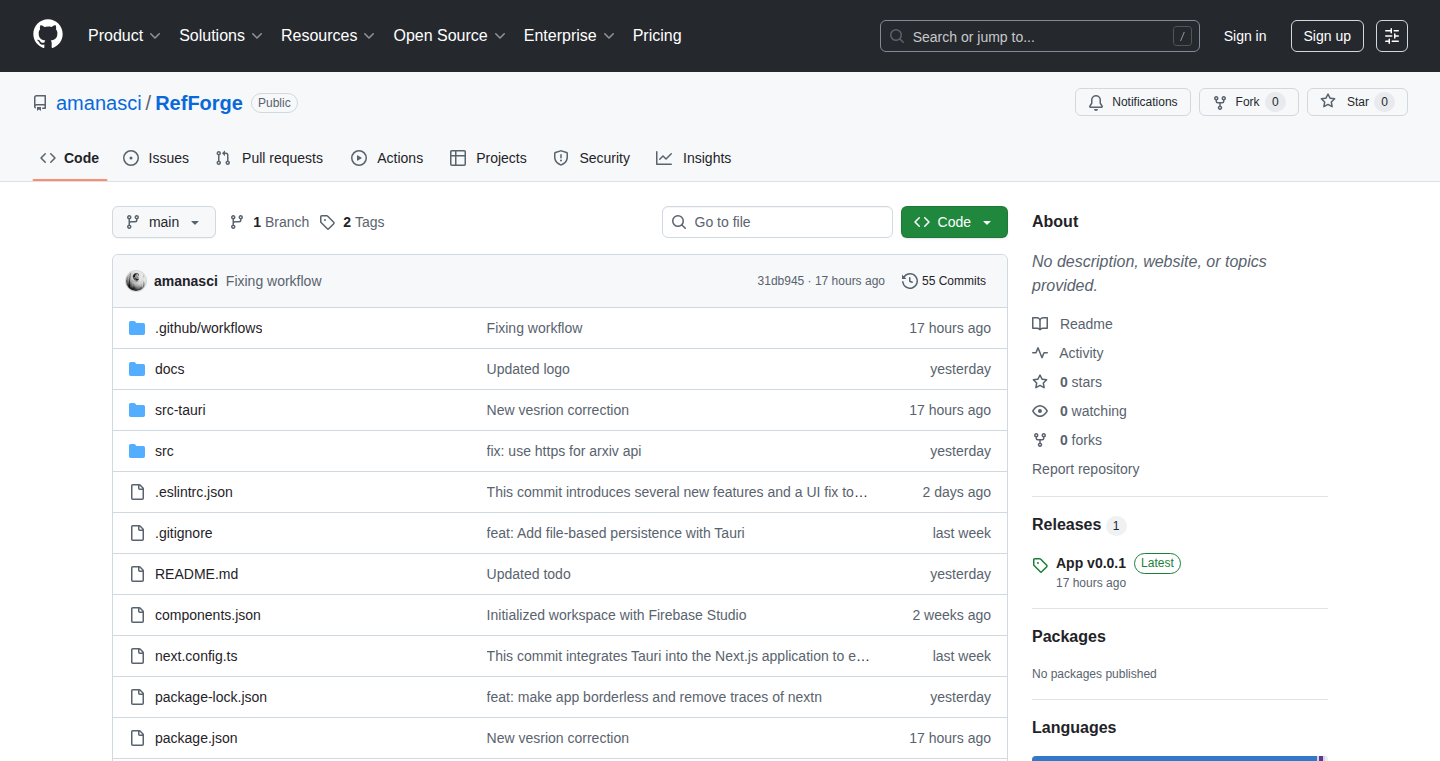Viewport: 1440px width, 761px height.
Task: Switch to the Issues tab
Action: [156, 158]
